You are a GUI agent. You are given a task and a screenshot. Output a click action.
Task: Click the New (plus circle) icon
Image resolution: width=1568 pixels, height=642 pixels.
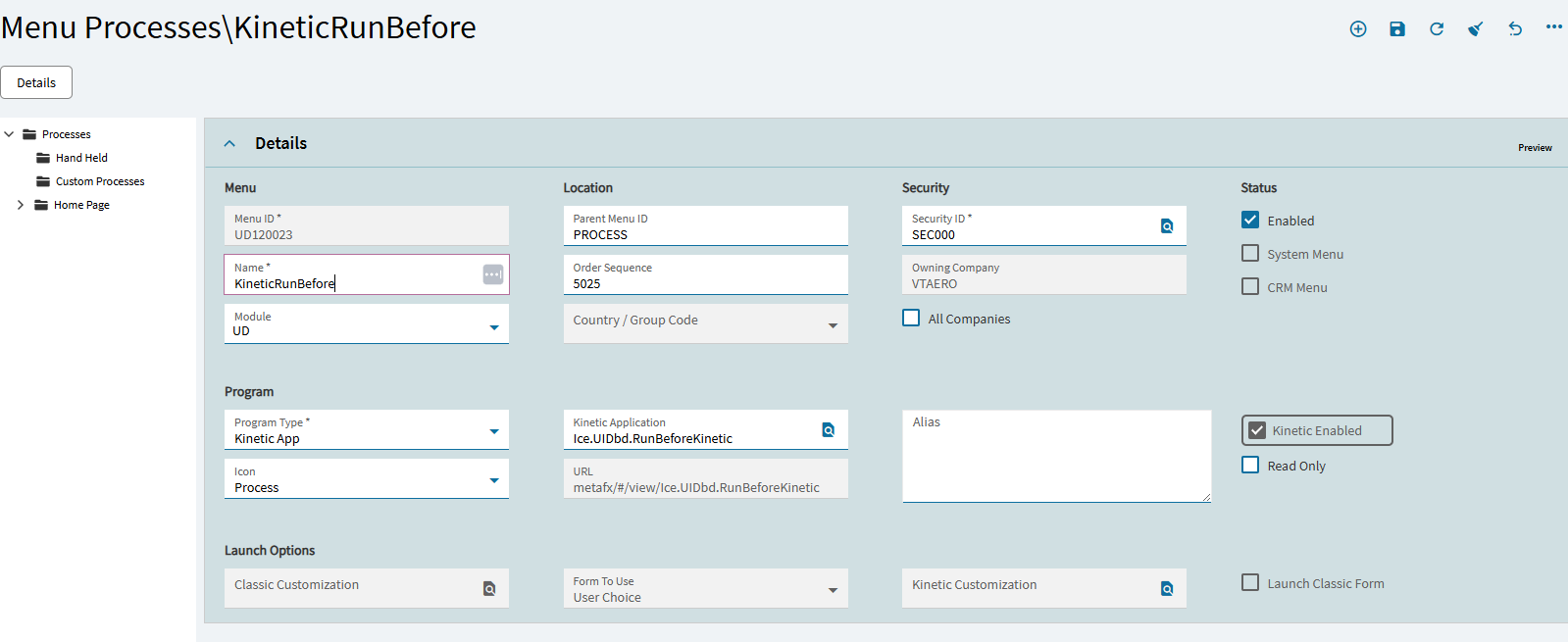(x=1358, y=29)
